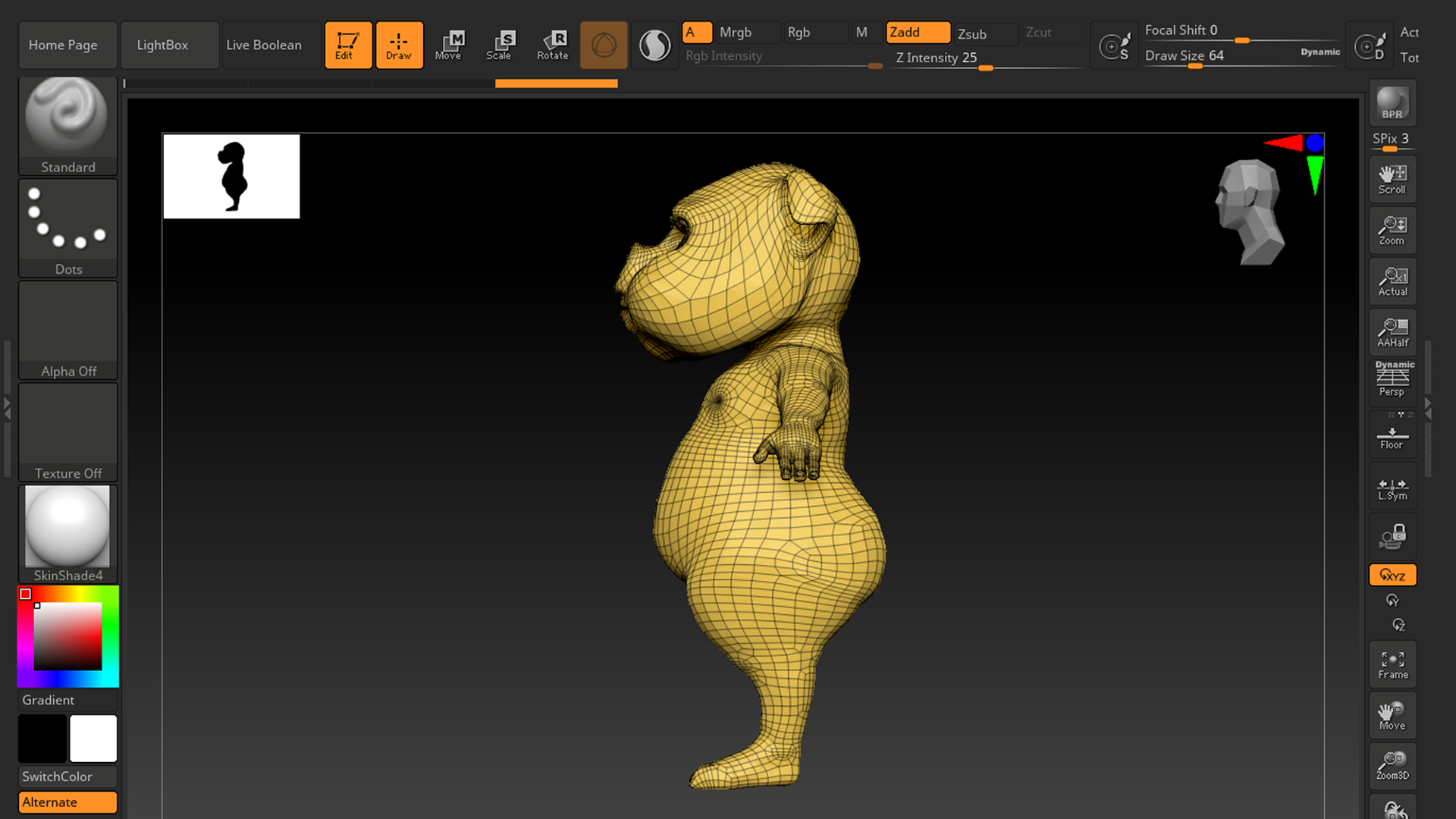
Task: Click the Move view icon
Action: point(1392,715)
